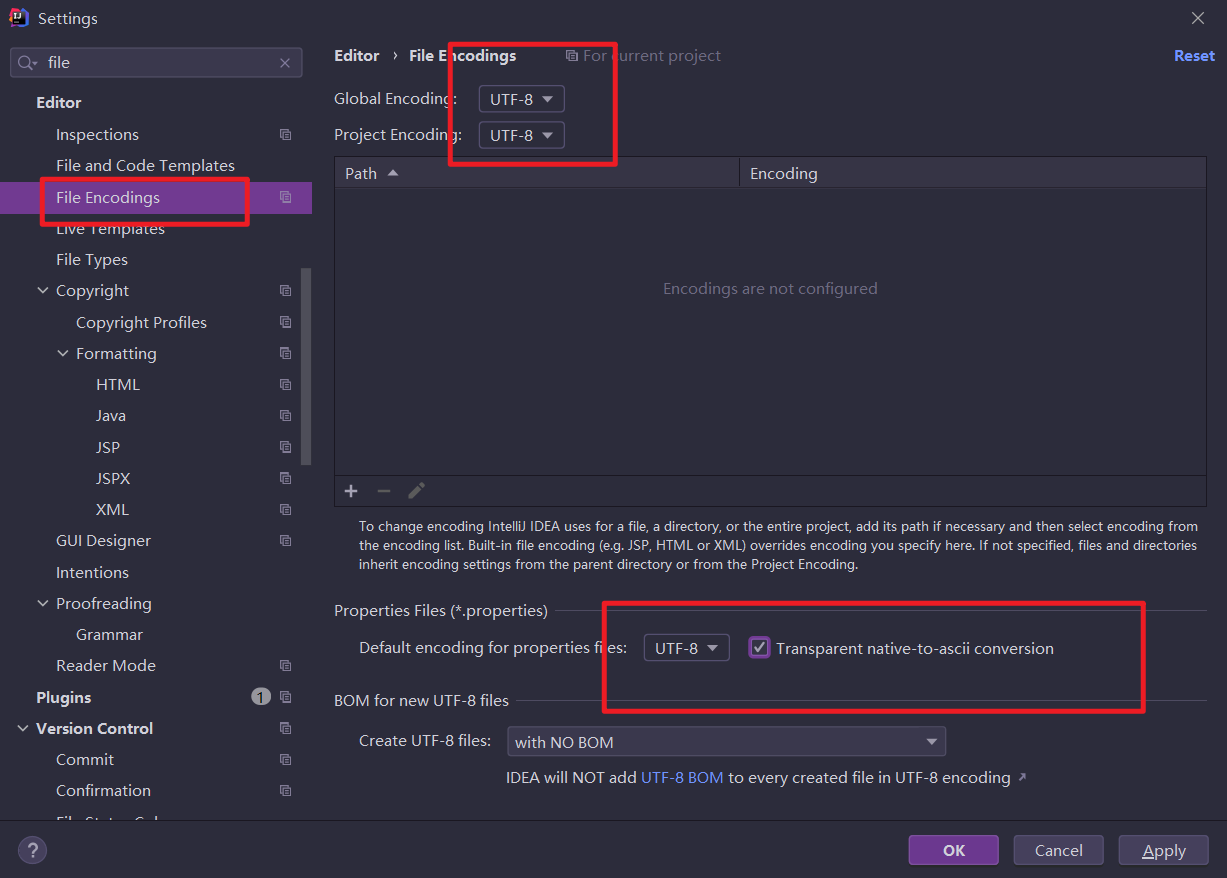Image resolution: width=1227 pixels, height=878 pixels.
Task: Open external link arrow after BOM note
Action: click(x=1022, y=777)
